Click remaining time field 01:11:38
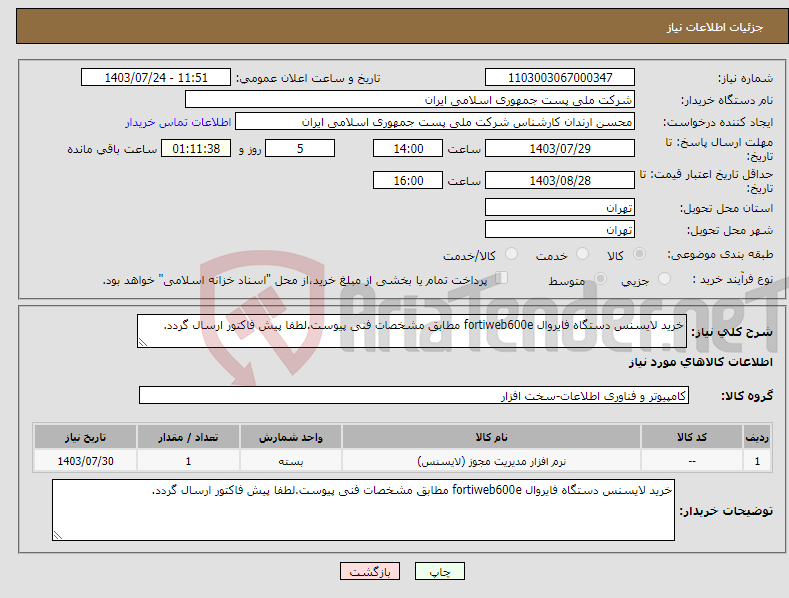This screenshot has width=789, height=598. 196,148
